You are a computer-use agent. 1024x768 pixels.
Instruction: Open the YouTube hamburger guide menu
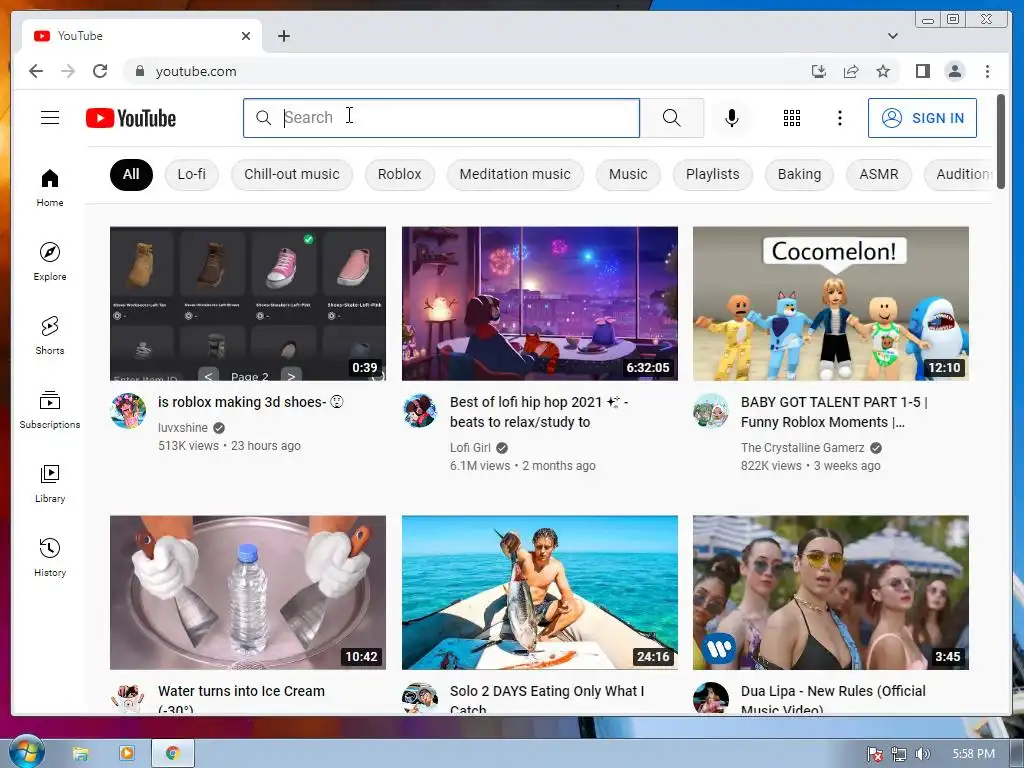pos(50,118)
